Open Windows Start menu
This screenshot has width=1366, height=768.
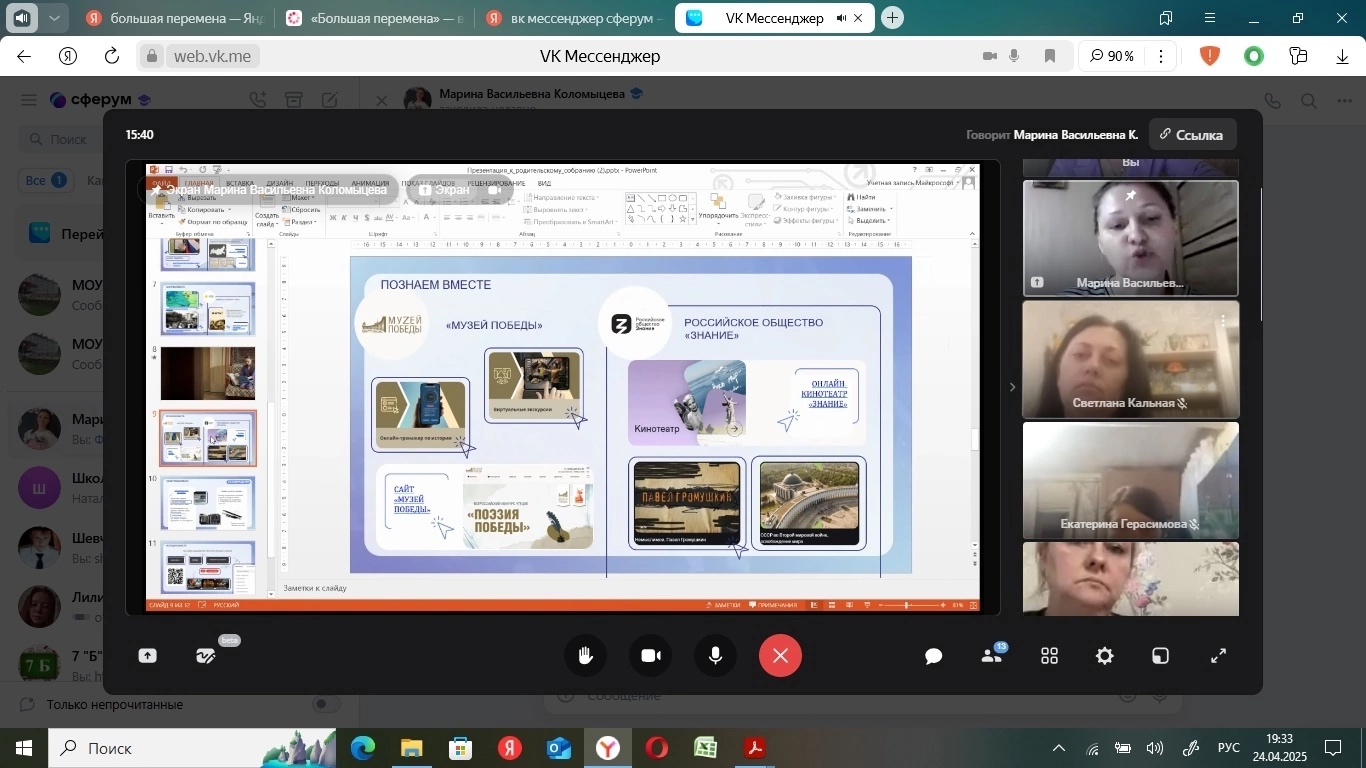[x=23, y=748]
